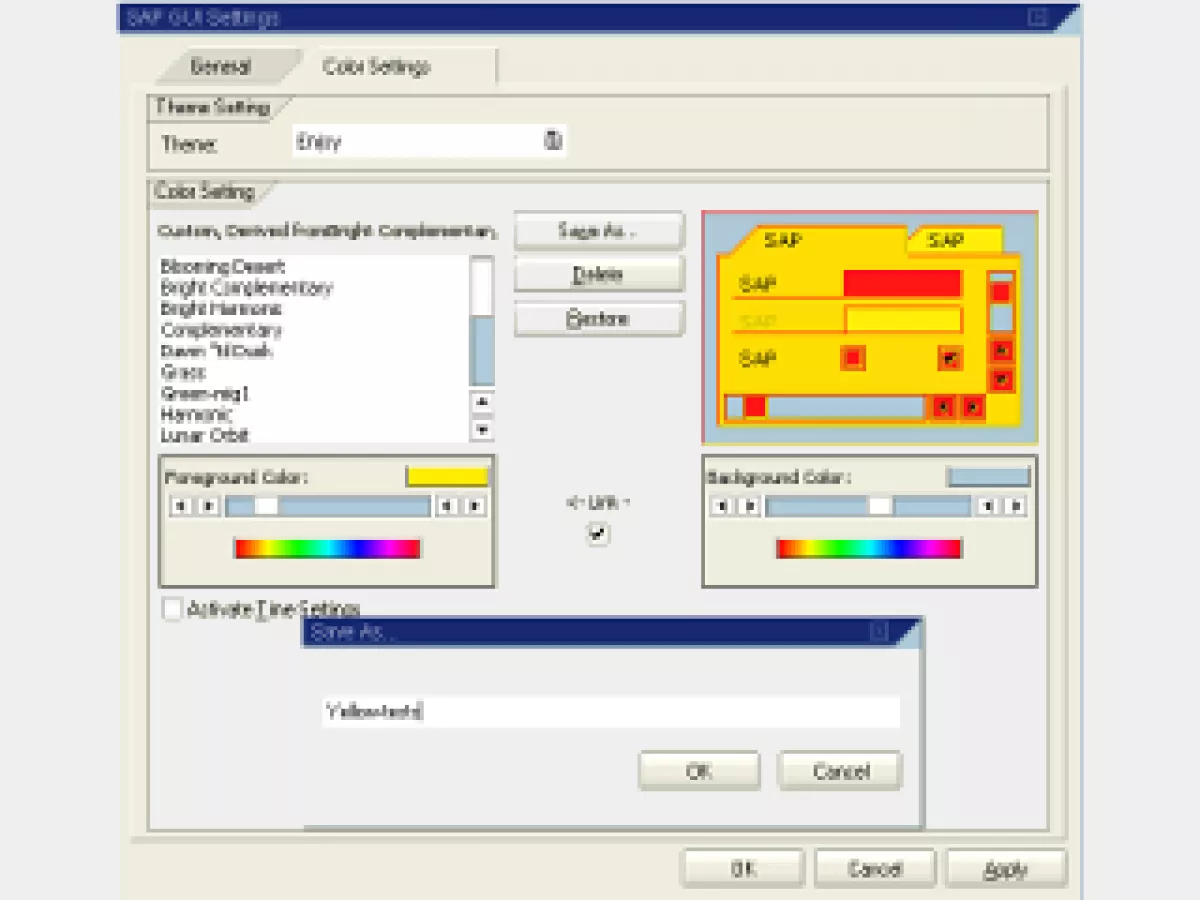Confirm with OK in the Save As dialog
The width and height of the screenshot is (1200, 900).
pos(699,771)
